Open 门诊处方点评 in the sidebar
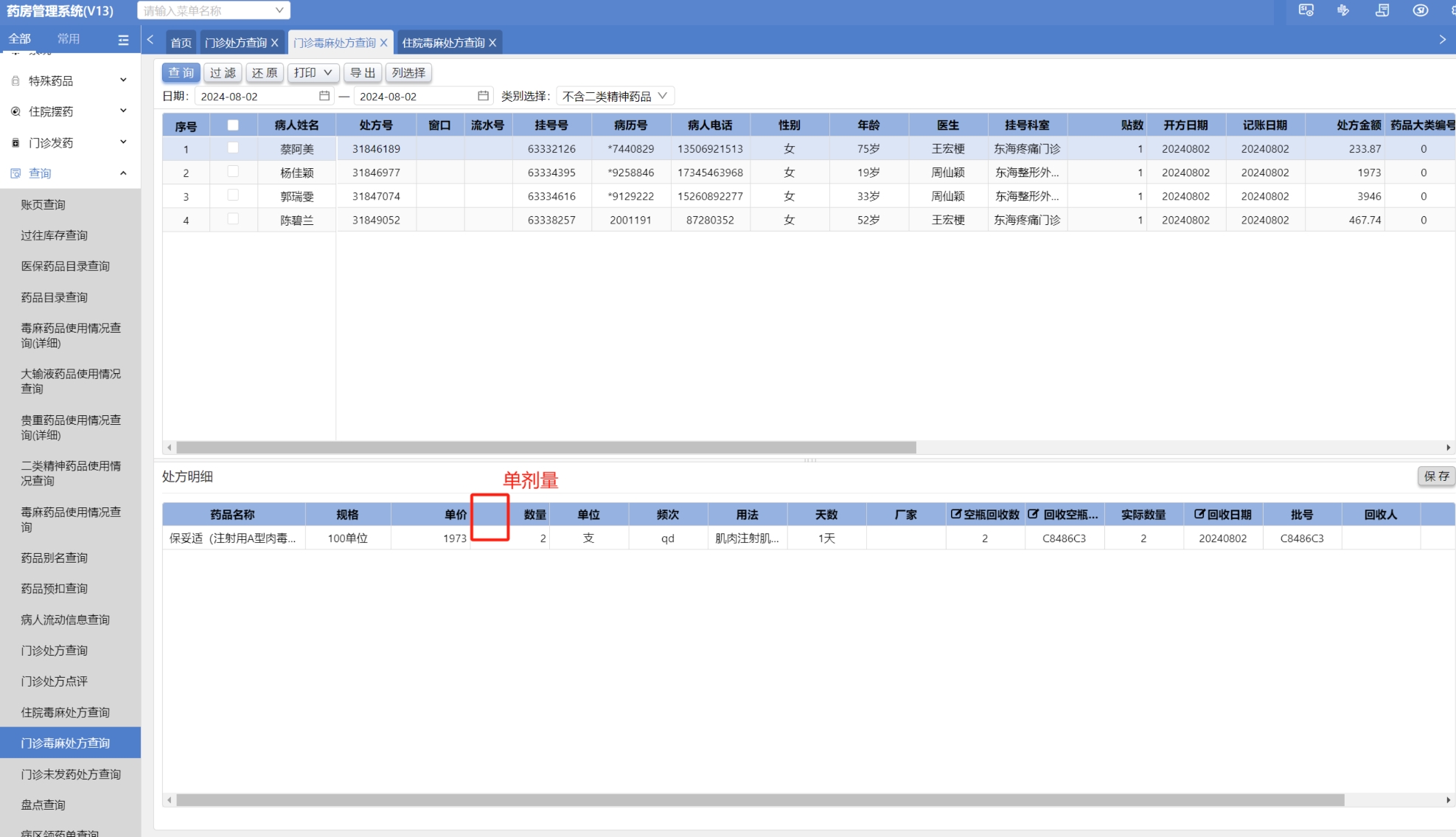 point(55,681)
